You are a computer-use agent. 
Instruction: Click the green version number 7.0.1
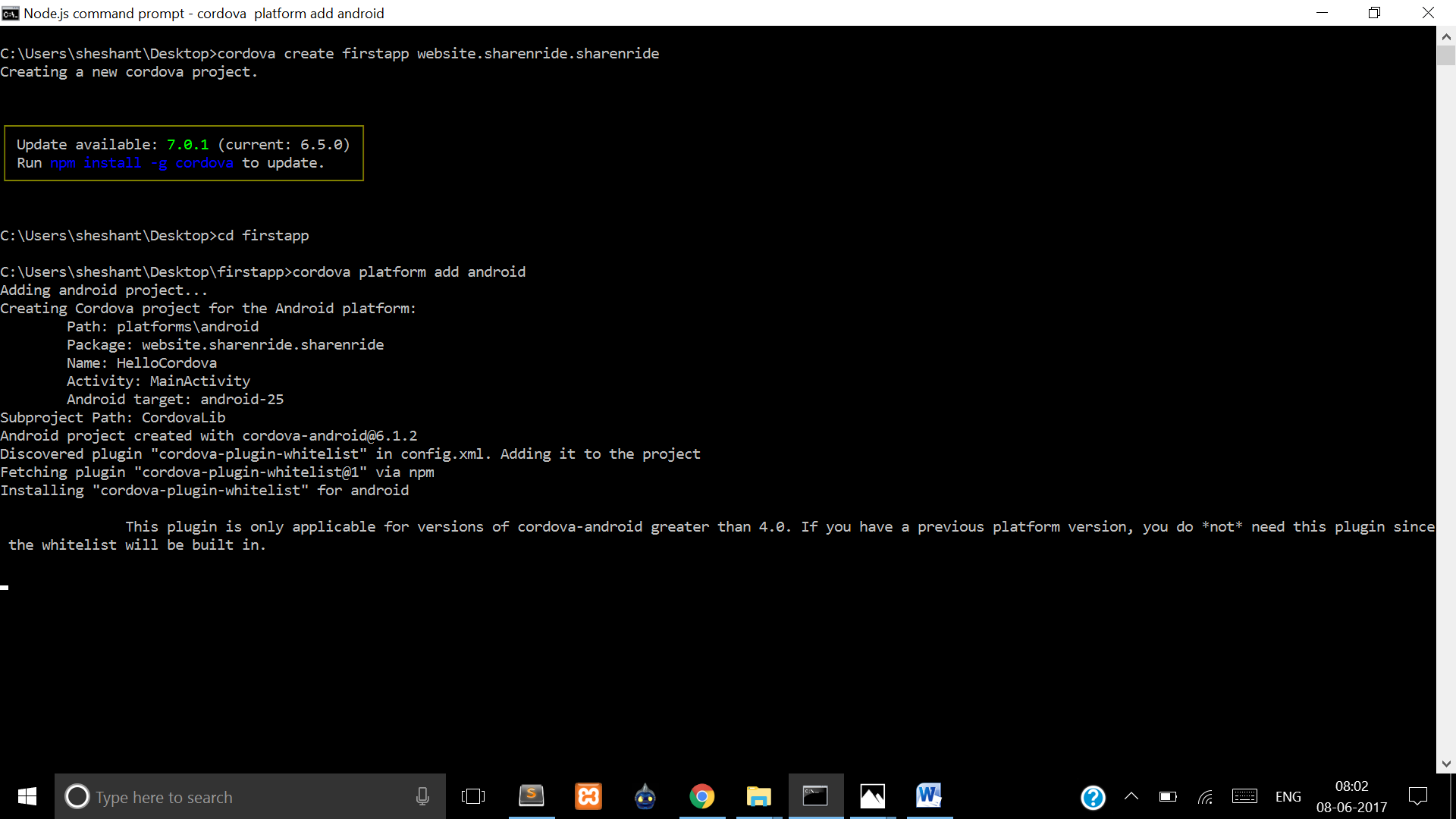[x=187, y=145]
